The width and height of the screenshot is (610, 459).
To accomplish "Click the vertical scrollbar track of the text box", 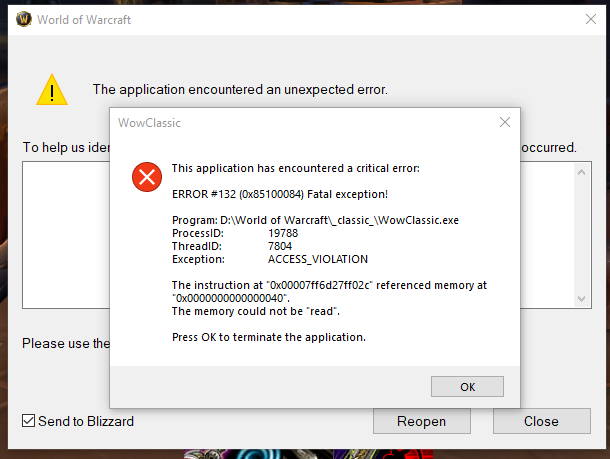I will pyautogui.click(x=583, y=235).
